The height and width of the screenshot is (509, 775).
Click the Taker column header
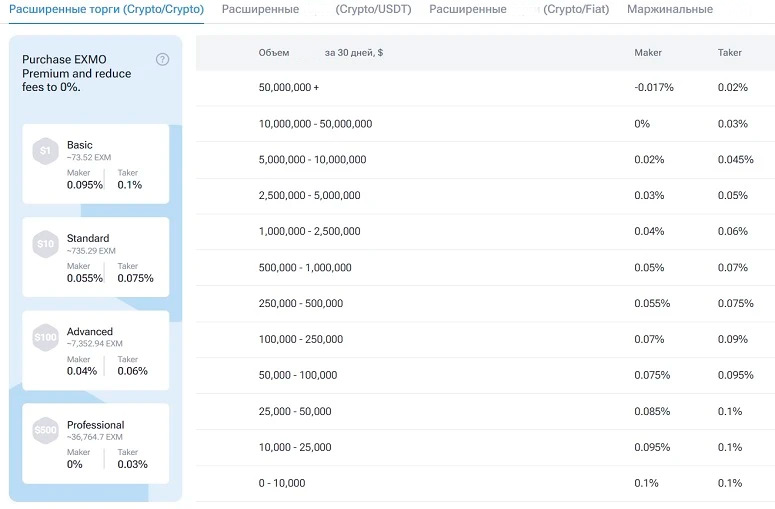[730, 53]
